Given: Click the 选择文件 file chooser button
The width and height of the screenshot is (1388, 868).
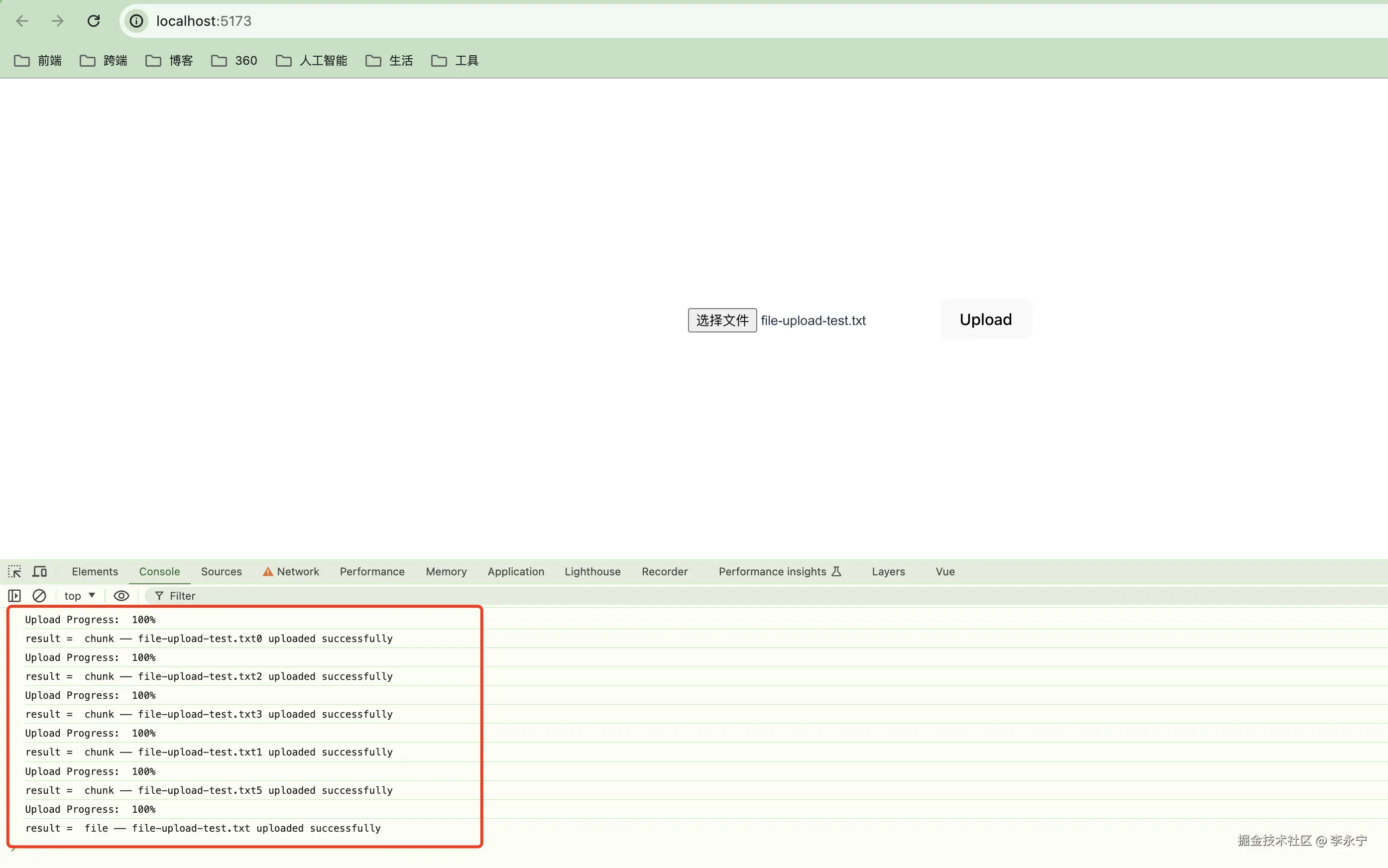Looking at the screenshot, I should (722, 321).
